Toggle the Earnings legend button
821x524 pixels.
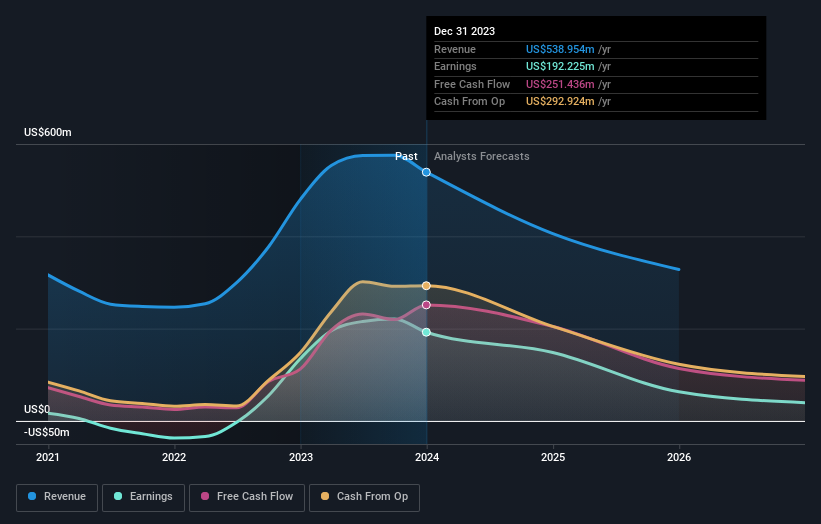coord(143,497)
